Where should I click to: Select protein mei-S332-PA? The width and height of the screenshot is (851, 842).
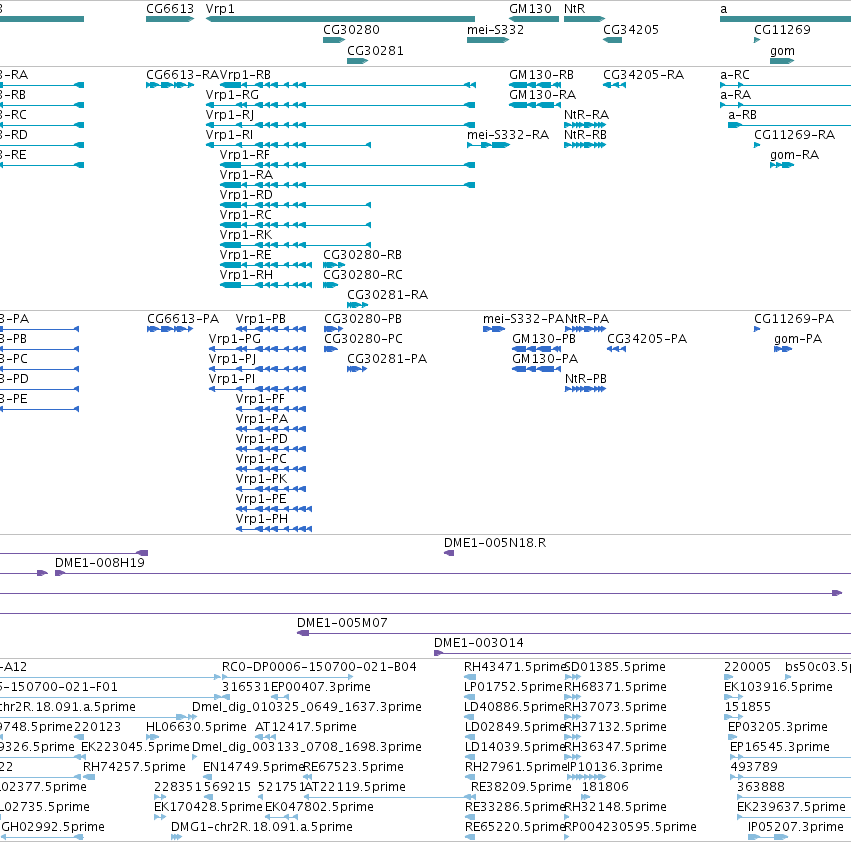coord(523,319)
